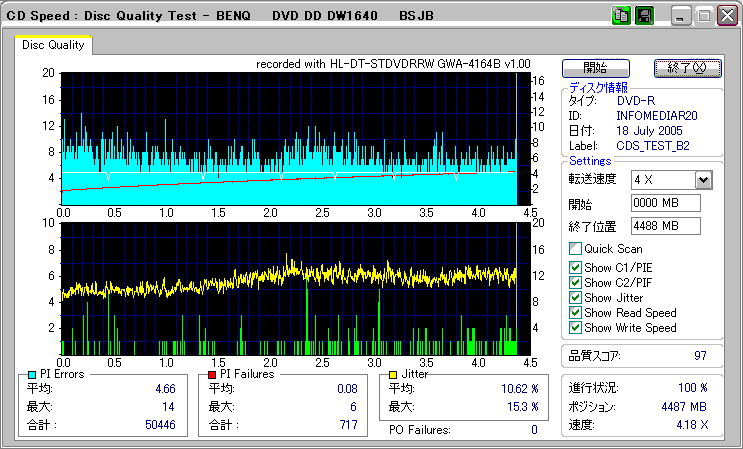Viewport: 743px width, 449px height.
Task: Click the floppy disk save icon
Action: [644, 16]
